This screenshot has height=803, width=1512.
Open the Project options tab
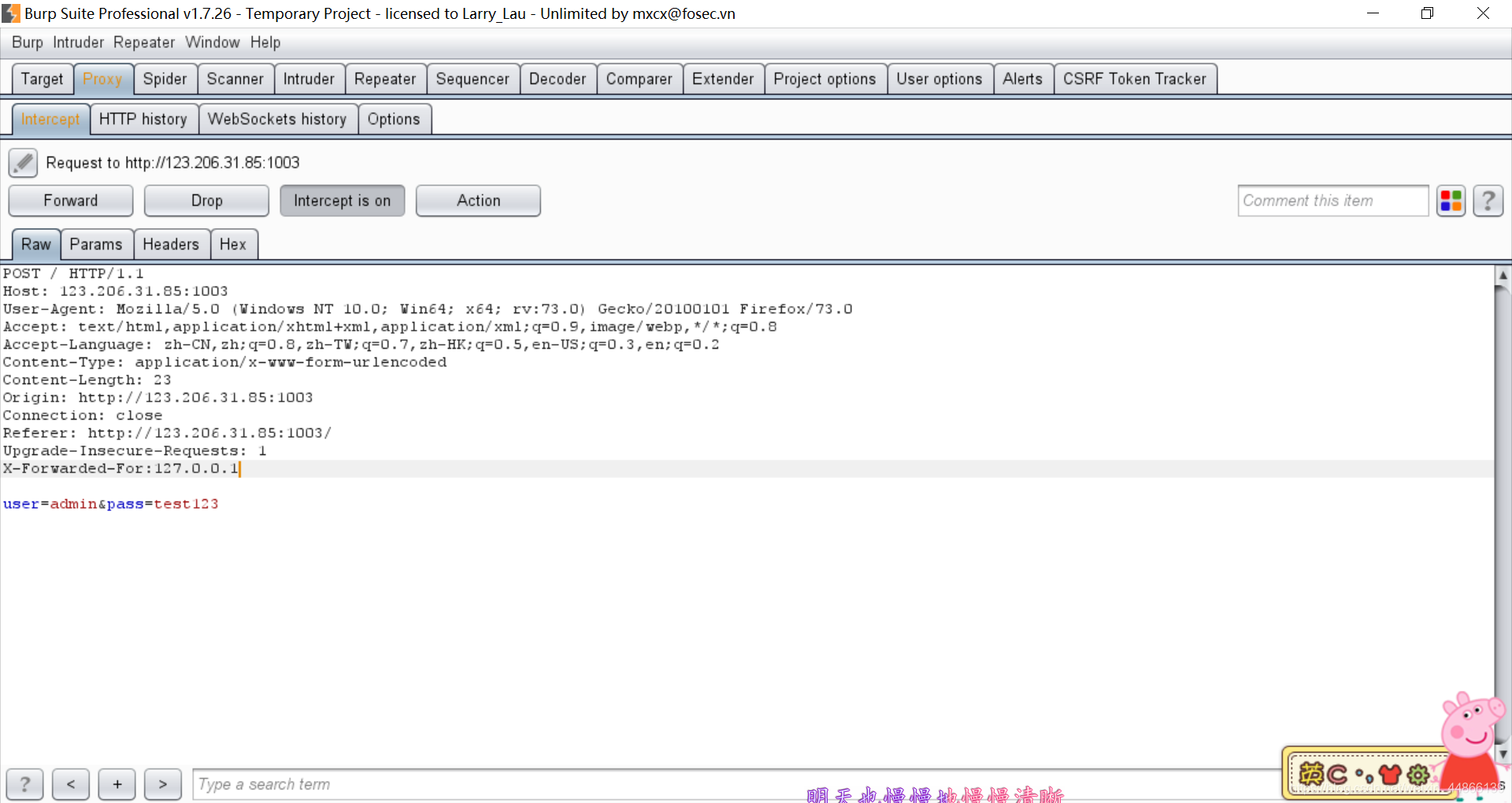click(x=825, y=79)
